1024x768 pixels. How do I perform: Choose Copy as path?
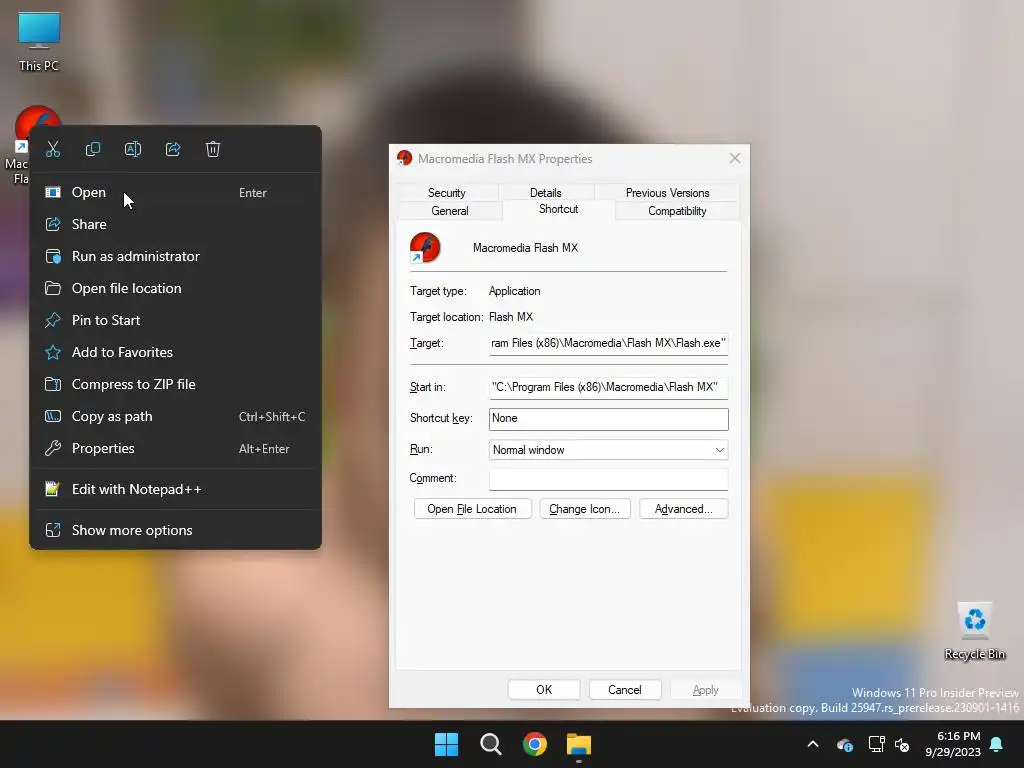click(175, 417)
